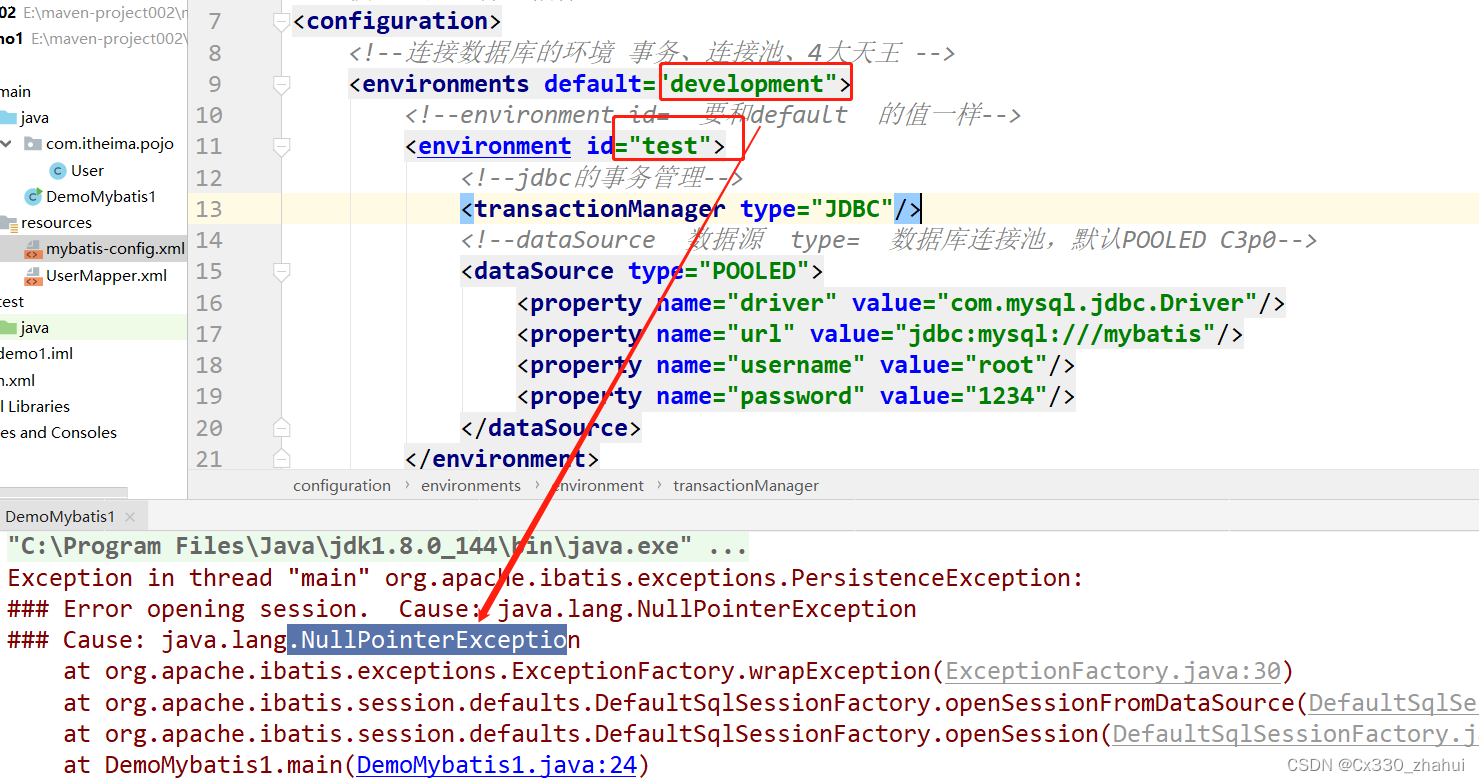1479x783 pixels.
Task: Open the truncated DefaultSqlSe link in console
Action: tap(1393, 703)
